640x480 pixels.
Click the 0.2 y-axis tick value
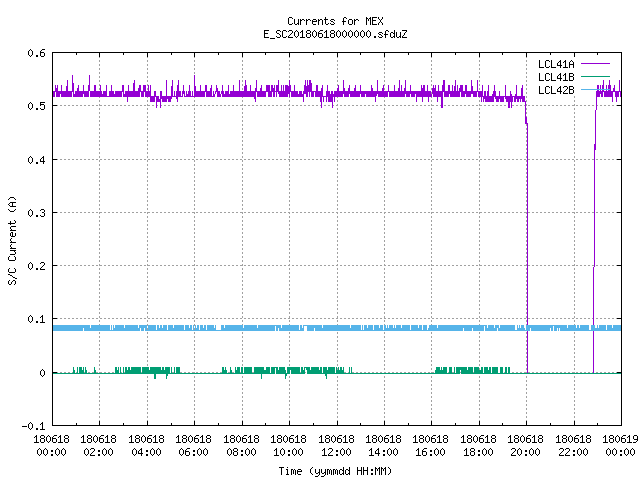coord(36,266)
